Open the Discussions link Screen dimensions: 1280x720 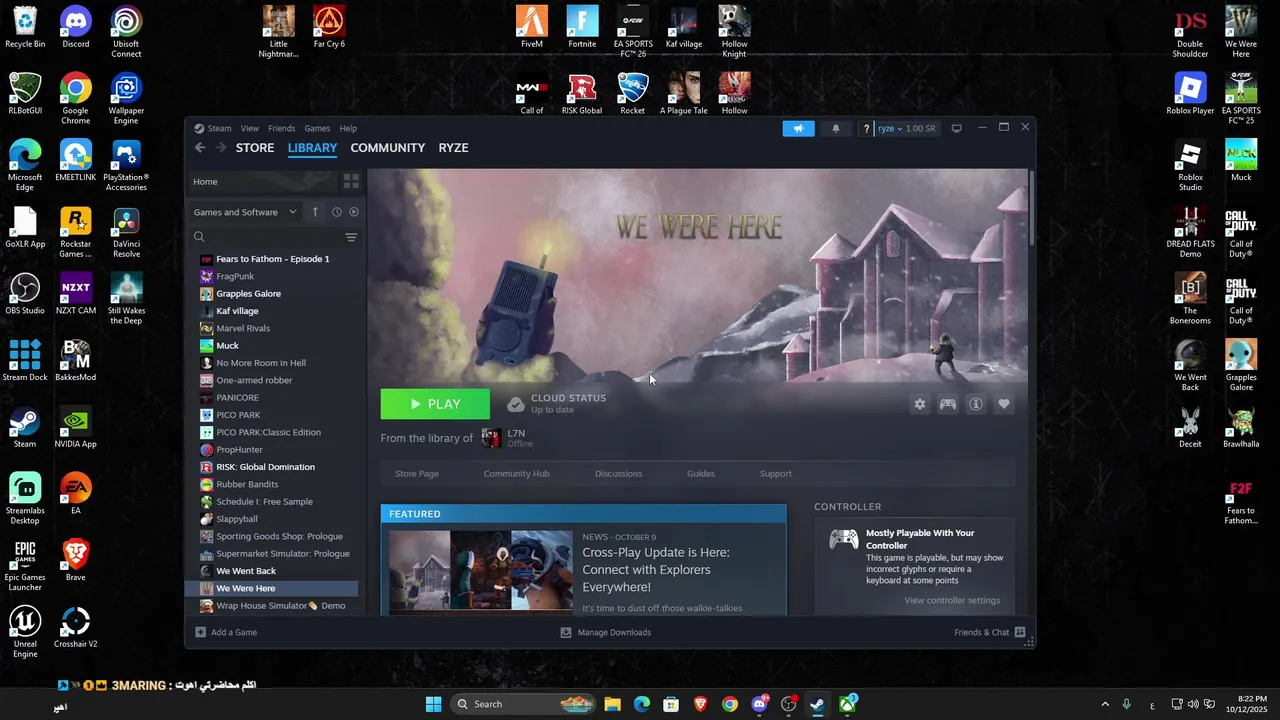(618, 474)
